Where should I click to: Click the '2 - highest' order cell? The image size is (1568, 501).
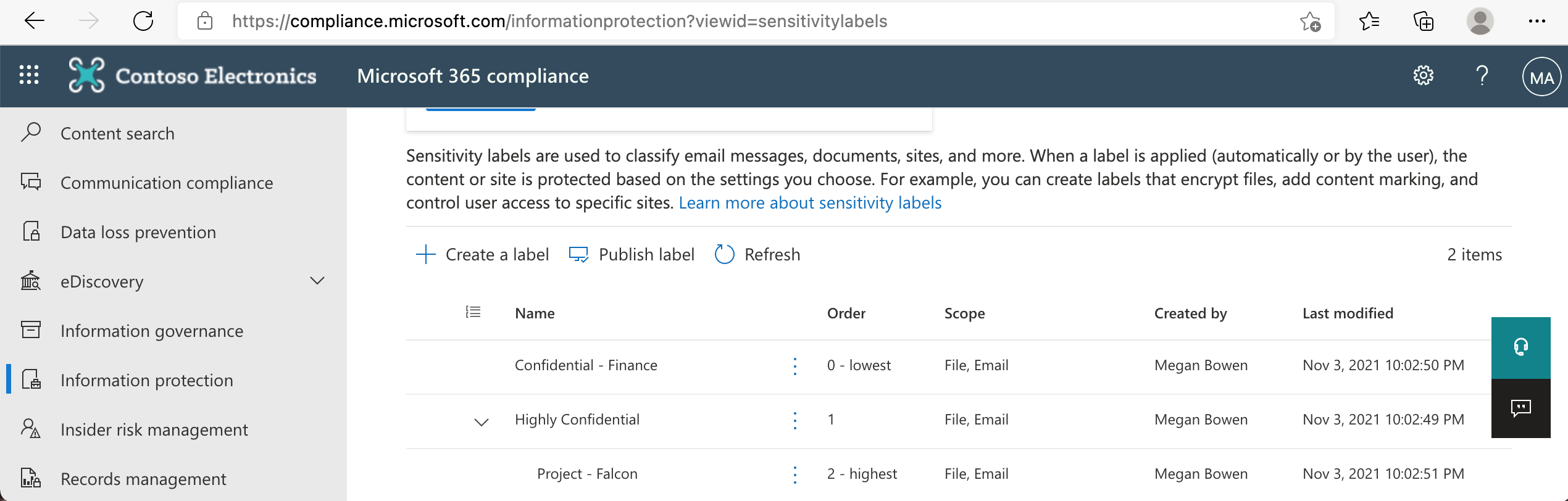click(x=862, y=474)
